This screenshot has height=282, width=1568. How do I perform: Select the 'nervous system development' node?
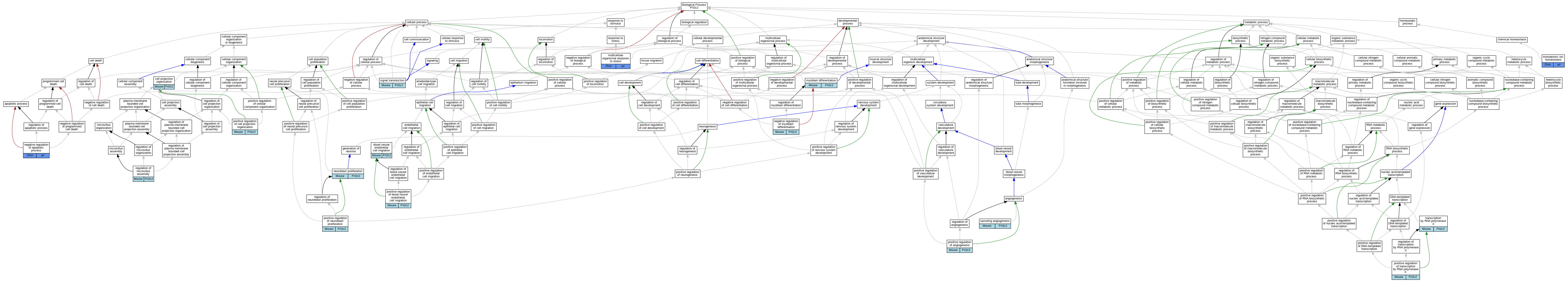point(868,104)
